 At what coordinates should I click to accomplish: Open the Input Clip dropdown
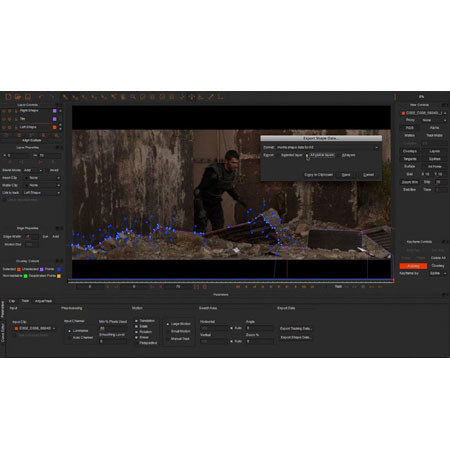click(x=34, y=328)
